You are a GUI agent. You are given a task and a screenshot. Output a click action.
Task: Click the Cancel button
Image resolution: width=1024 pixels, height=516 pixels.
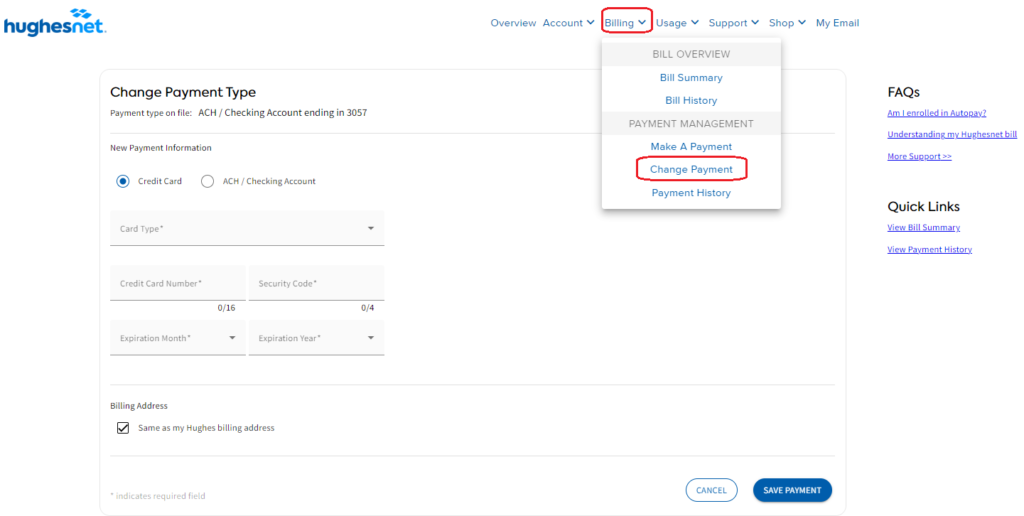(711, 490)
